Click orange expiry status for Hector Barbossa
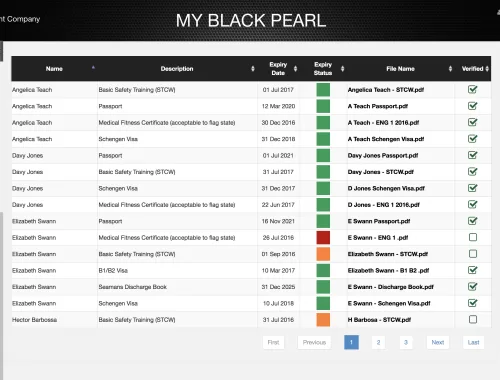This screenshot has width=500, height=380. click(x=323, y=320)
